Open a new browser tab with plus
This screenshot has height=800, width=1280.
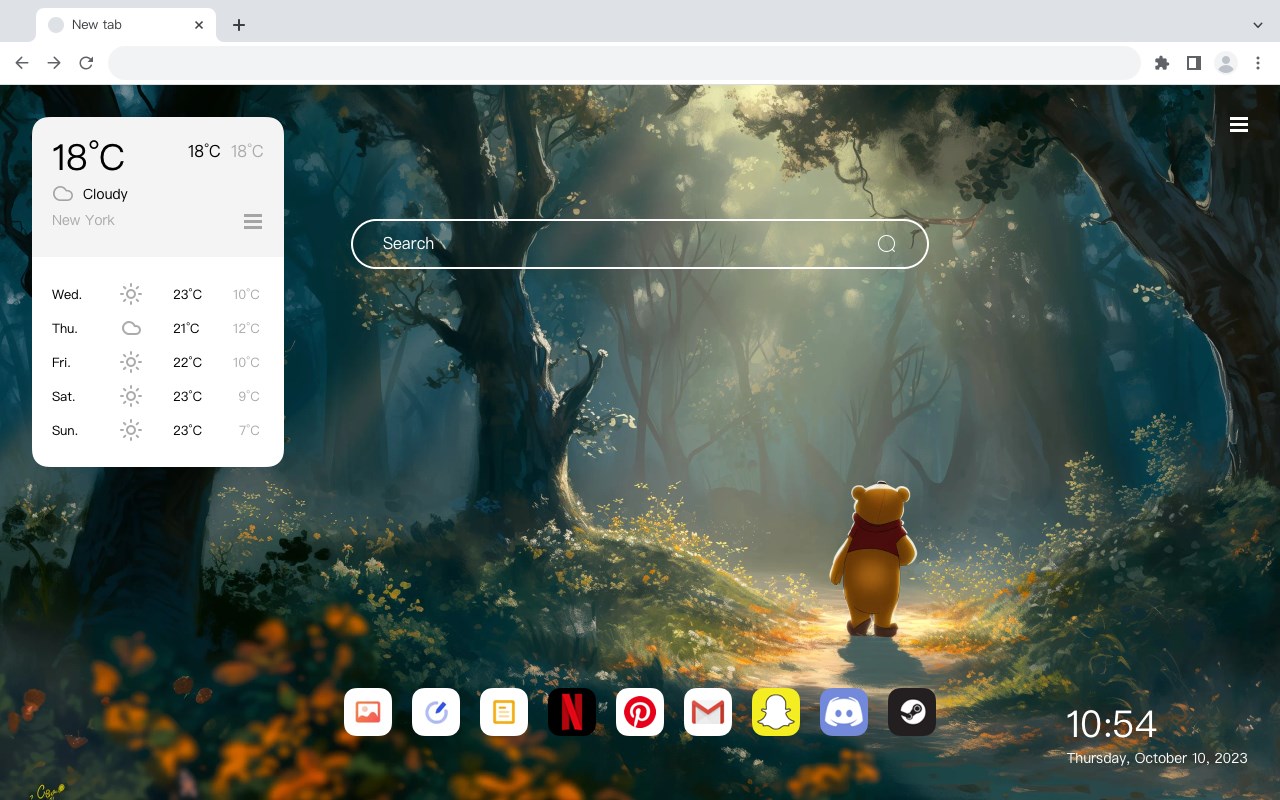click(x=239, y=25)
